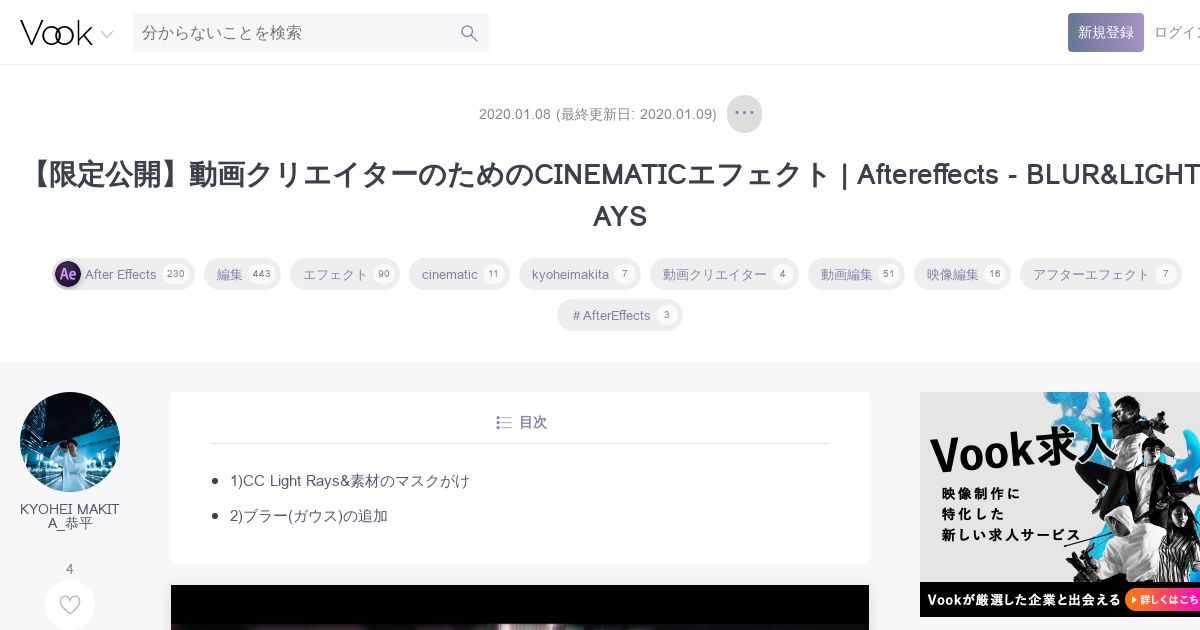
Task: Select the kyoheimakita tag
Action: point(580,274)
